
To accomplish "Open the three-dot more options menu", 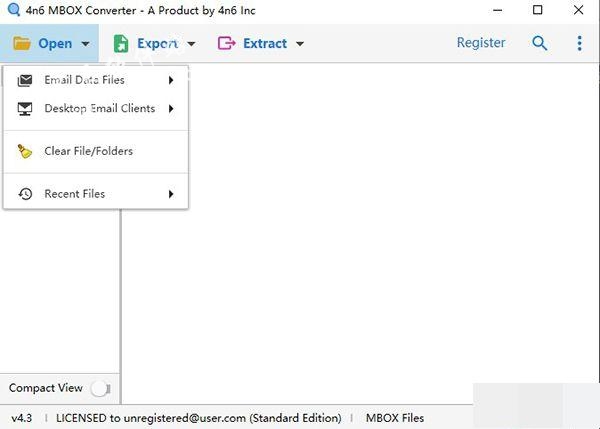I will pos(580,43).
